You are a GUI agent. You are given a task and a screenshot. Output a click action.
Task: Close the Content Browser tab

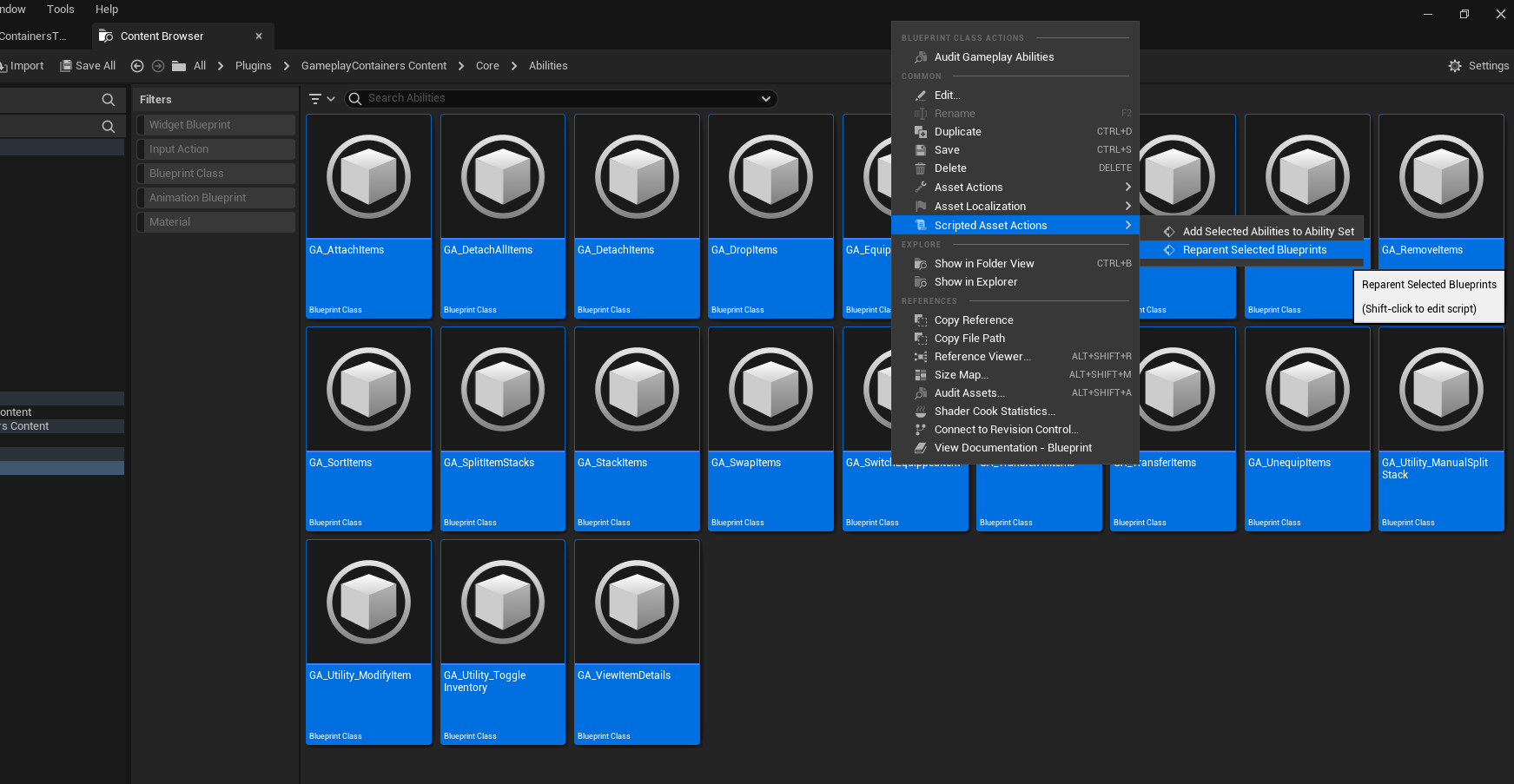tap(259, 36)
